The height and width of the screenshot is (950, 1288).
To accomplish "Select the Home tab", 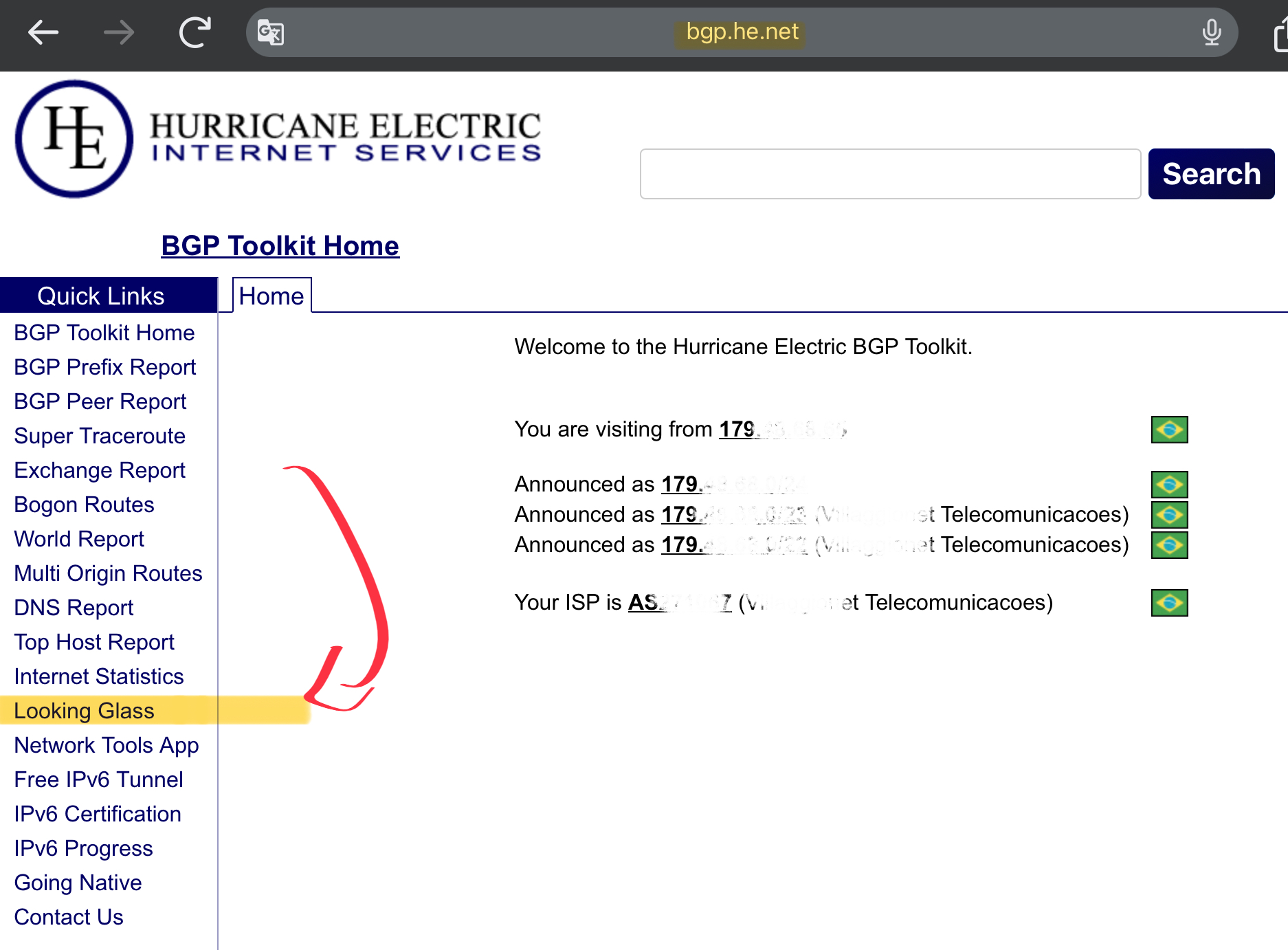I will (x=271, y=296).
